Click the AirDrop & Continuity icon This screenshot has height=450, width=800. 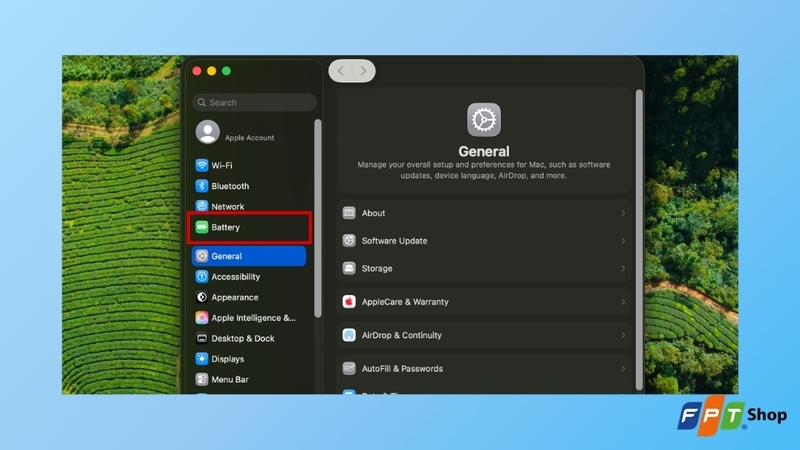(x=349, y=335)
